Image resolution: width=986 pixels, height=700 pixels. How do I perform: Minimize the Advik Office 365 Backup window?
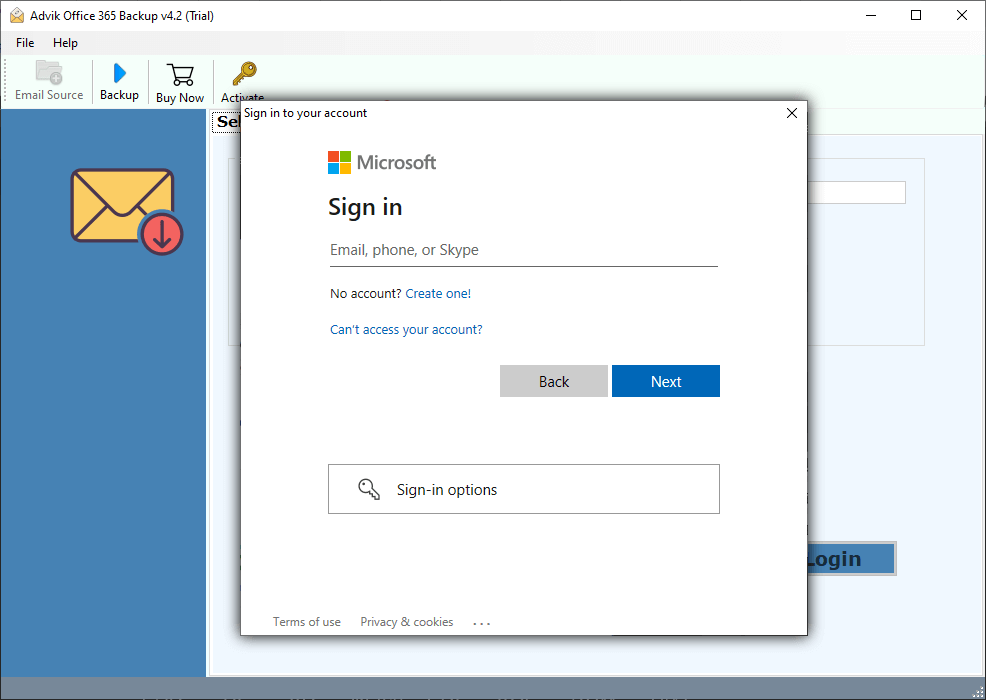(x=870, y=15)
